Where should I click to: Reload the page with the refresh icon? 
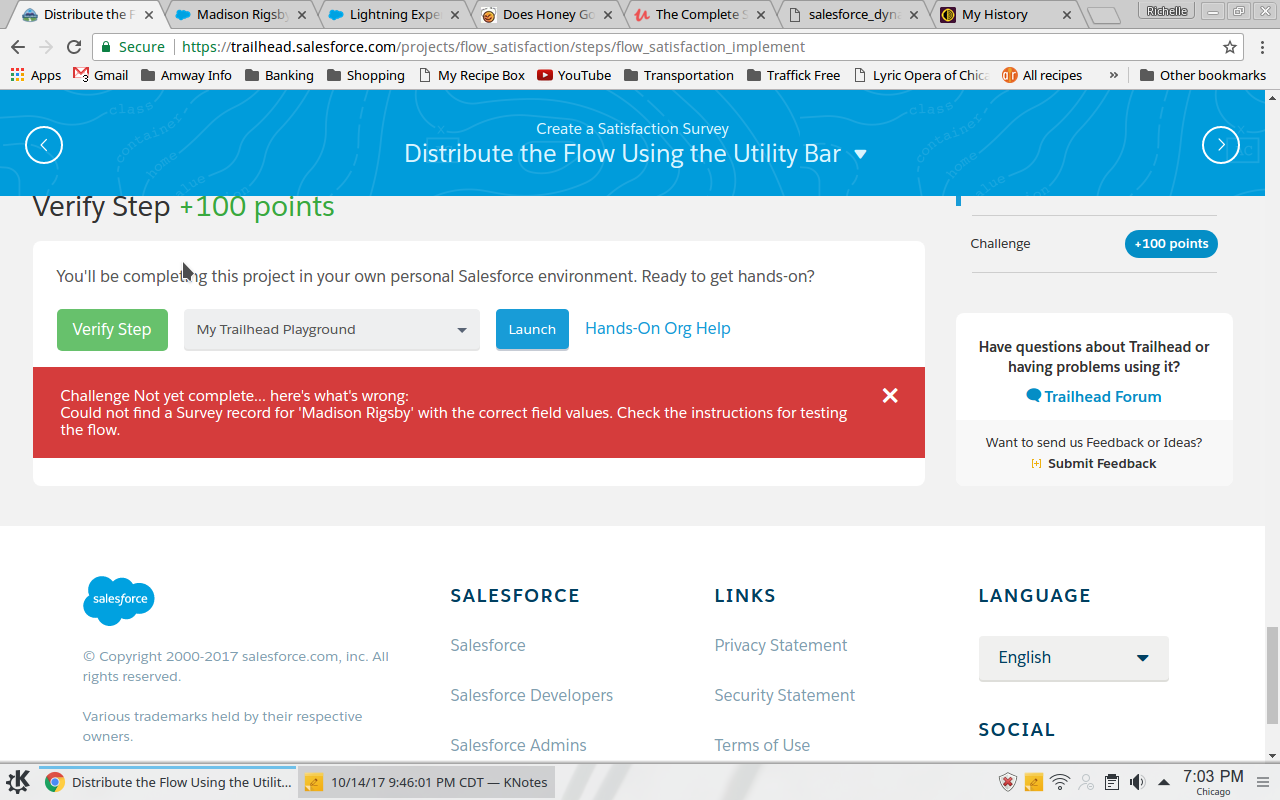[x=73, y=46]
